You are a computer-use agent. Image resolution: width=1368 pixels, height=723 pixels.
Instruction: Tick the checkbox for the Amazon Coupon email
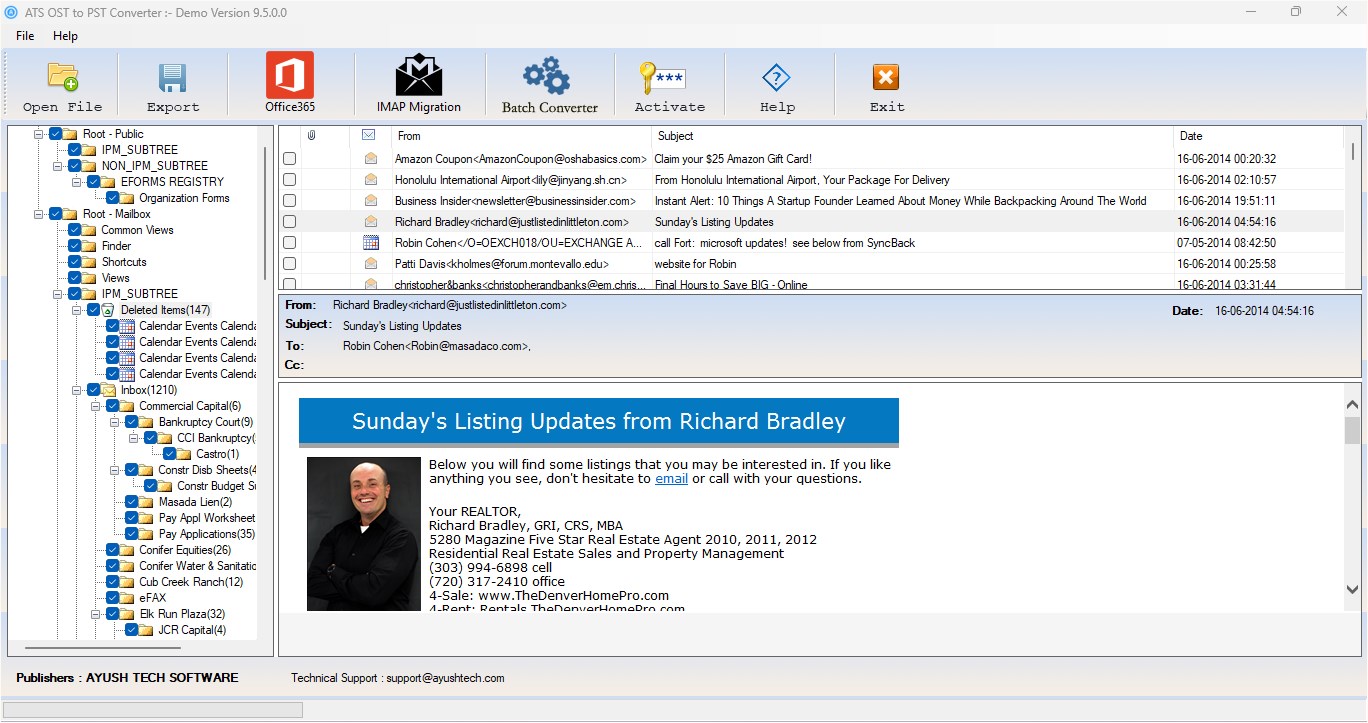[289, 159]
